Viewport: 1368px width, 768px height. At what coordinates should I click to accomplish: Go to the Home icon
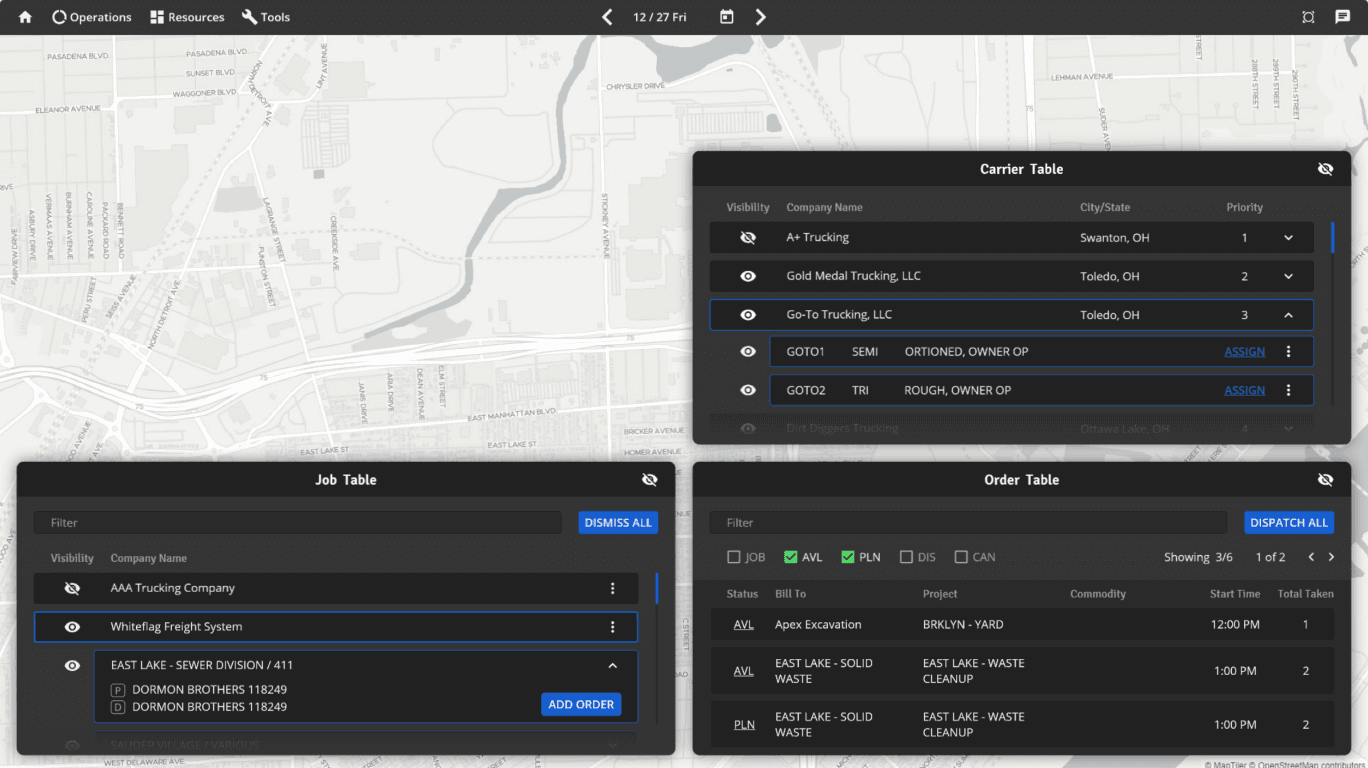[x=26, y=17]
